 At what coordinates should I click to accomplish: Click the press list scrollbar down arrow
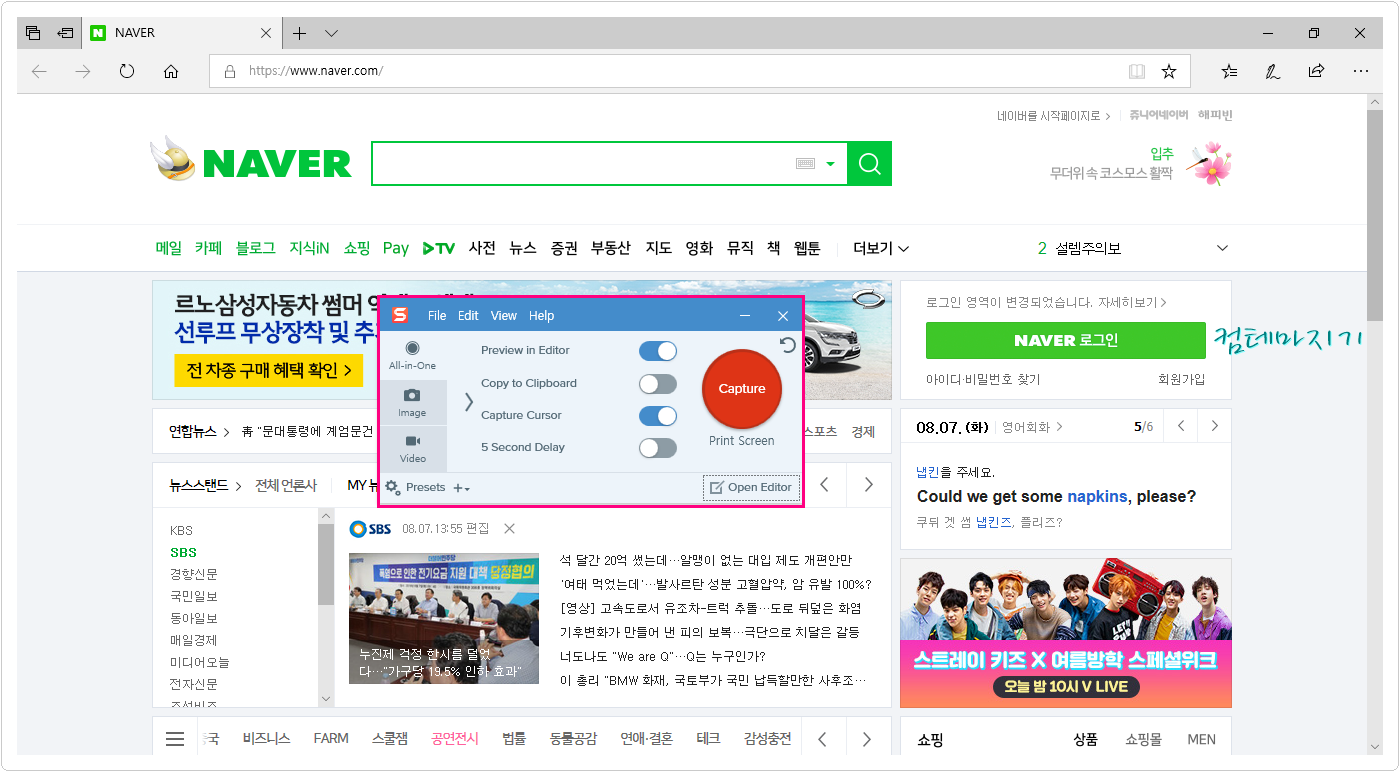click(x=326, y=698)
